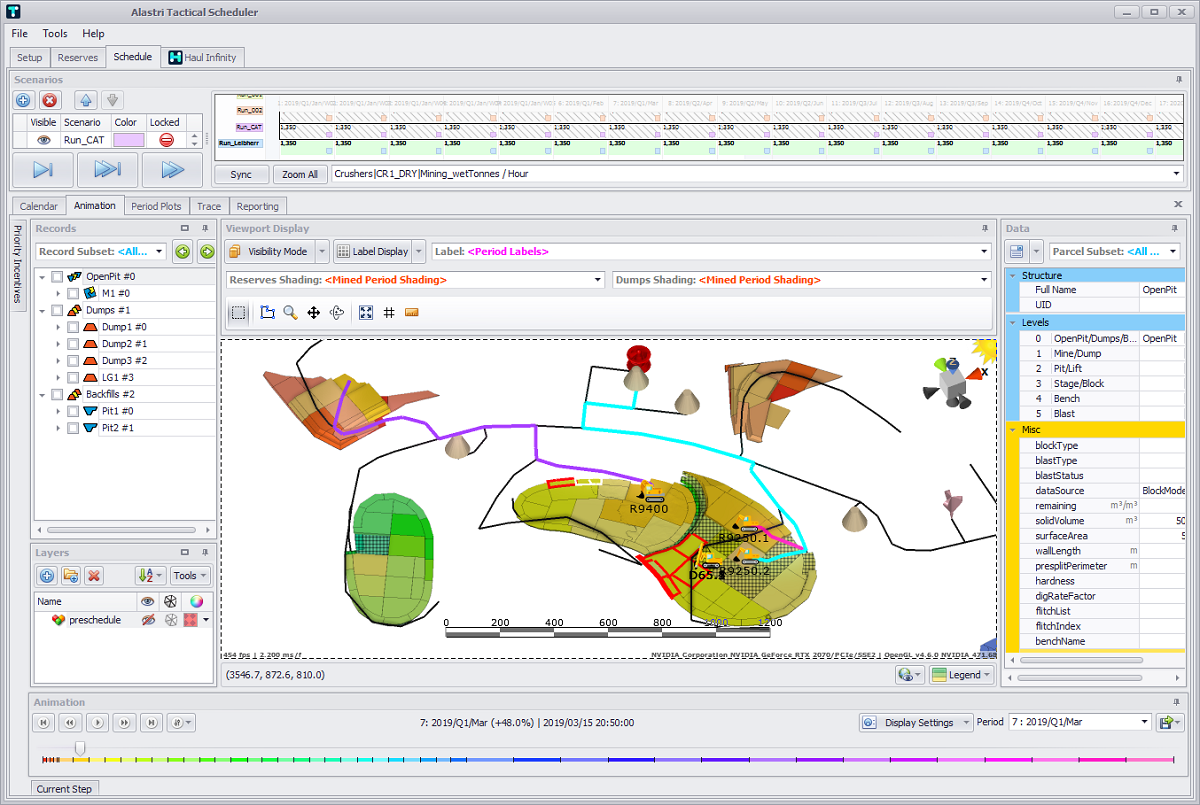Image resolution: width=1200 pixels, height=805 pixels.
Task: Select the rectangle selection tool in viewport
Action: point(238,313)
